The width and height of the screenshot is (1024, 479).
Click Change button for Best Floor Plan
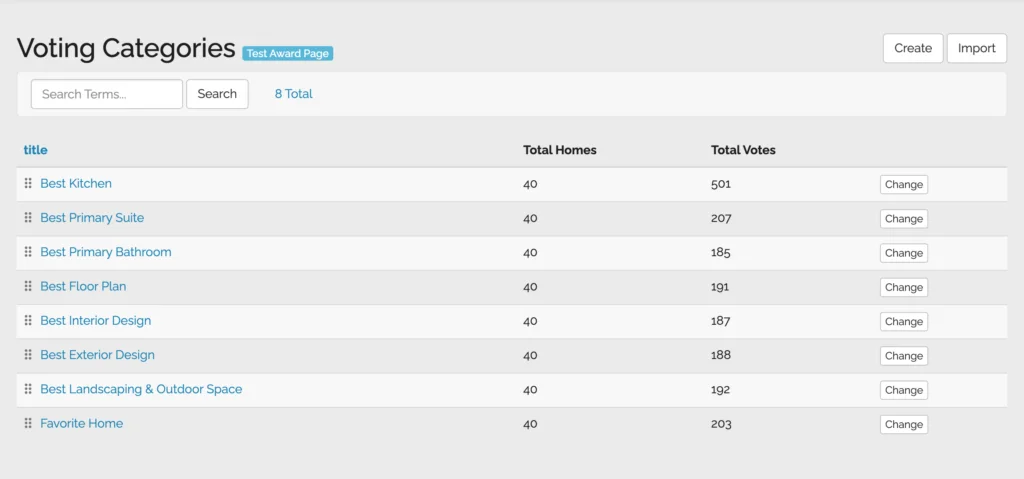(904, 288)
